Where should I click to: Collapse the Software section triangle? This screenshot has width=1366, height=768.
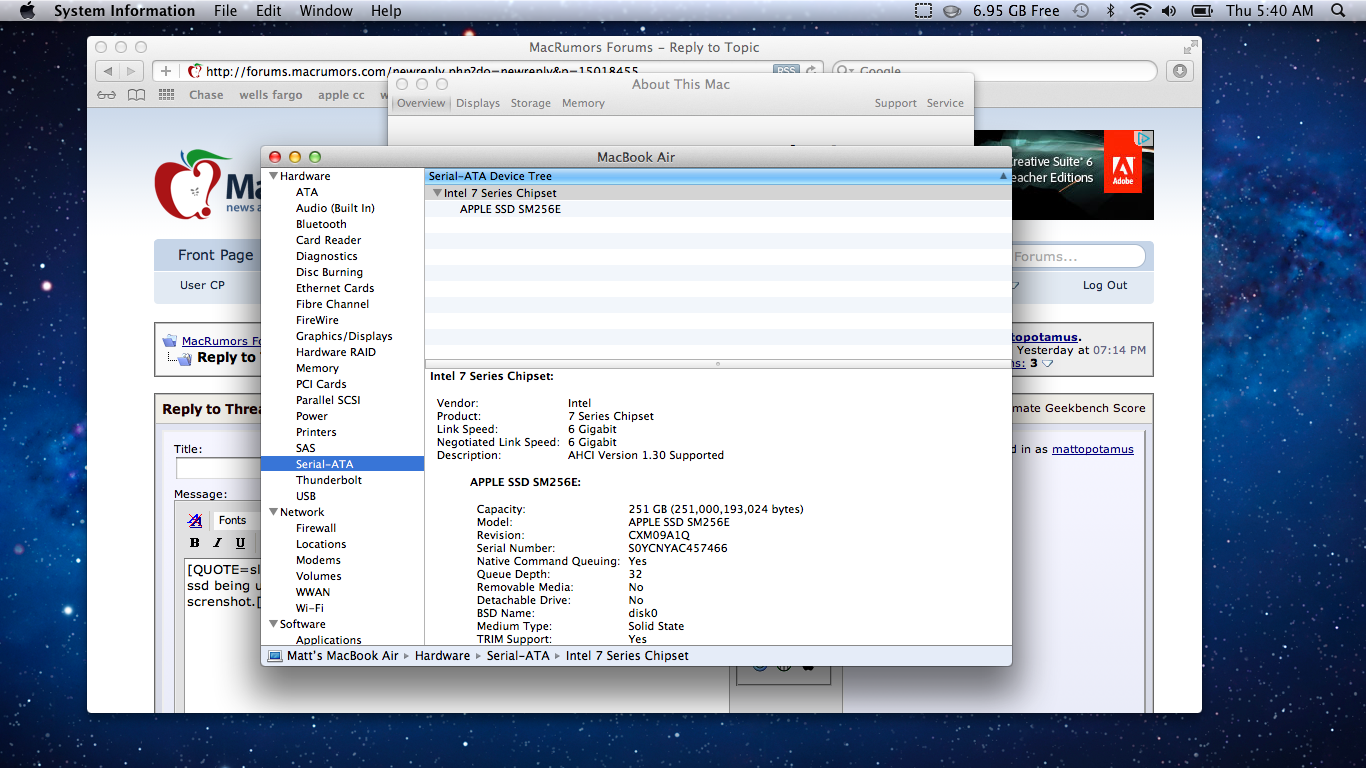tap(273, 624)
